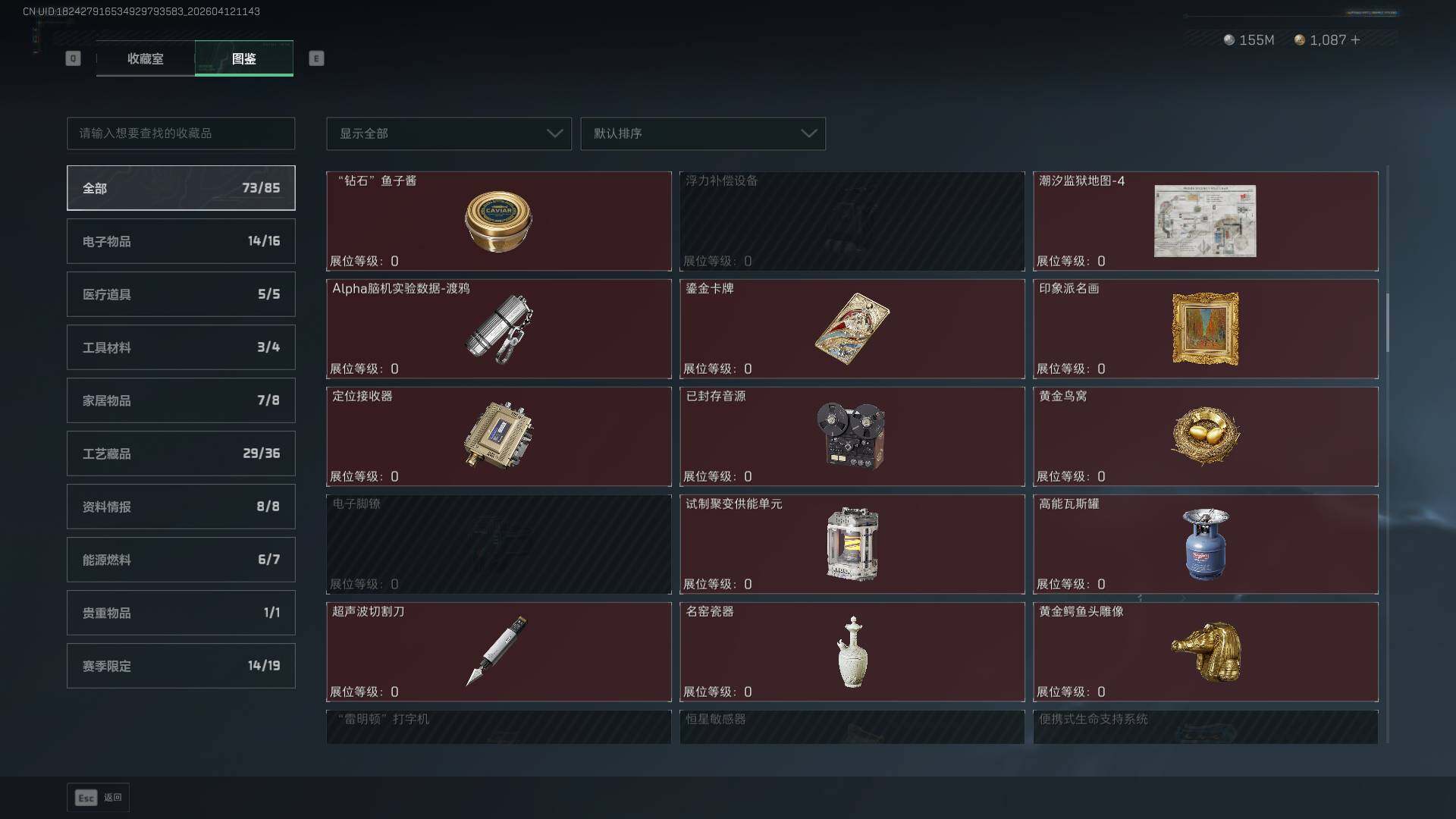
Task: Open the 高能瓦斯罐 blue gas canister
Action: tap(1205, 544)
